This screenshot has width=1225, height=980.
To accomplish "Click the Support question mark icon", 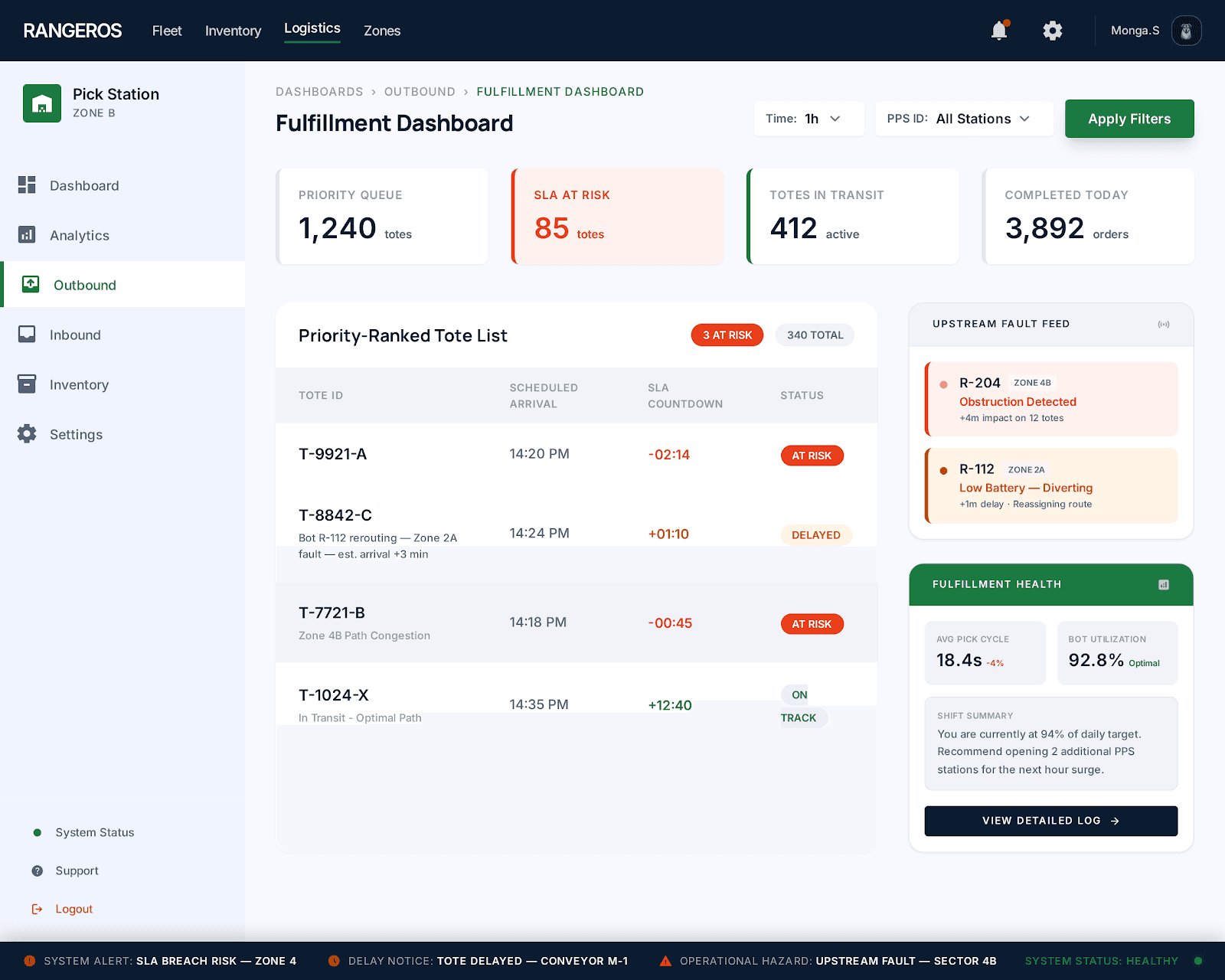I will click(x=37, y=871).
